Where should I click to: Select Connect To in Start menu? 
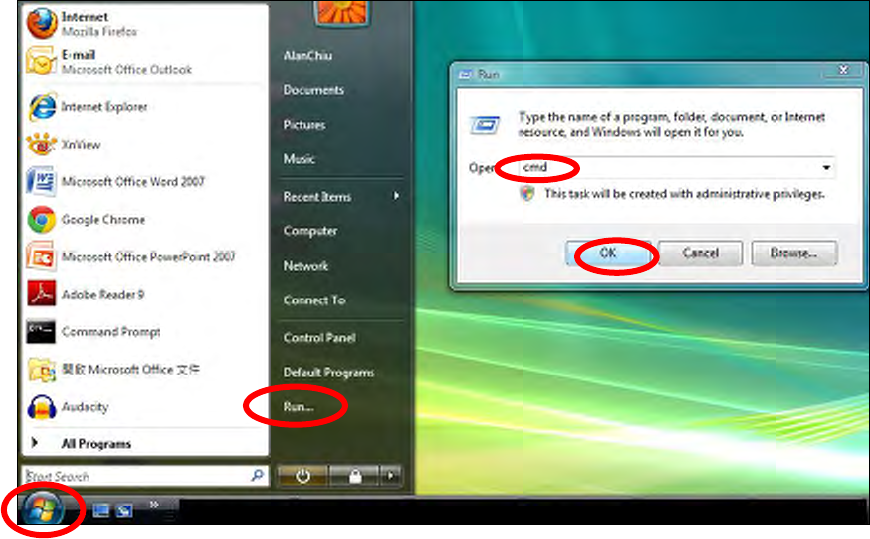point(314,300)
